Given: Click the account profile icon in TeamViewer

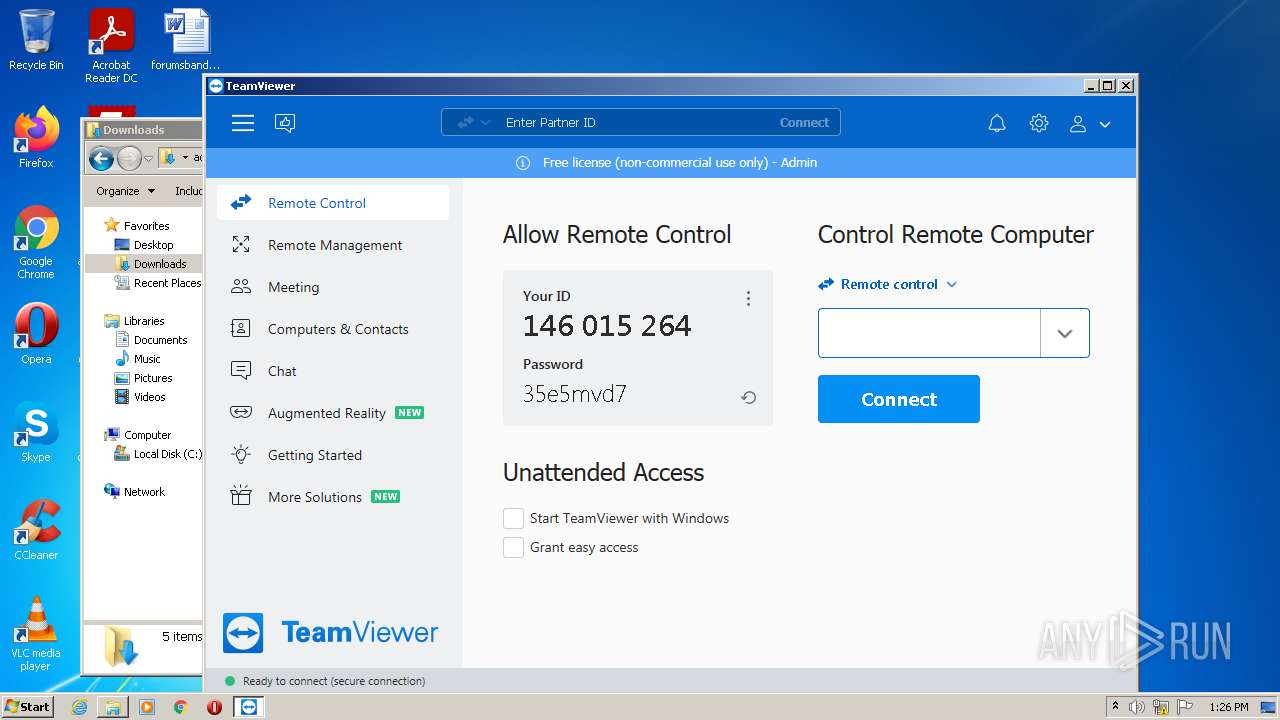Looking at the screenshot, I should [x=1078, y=124].
